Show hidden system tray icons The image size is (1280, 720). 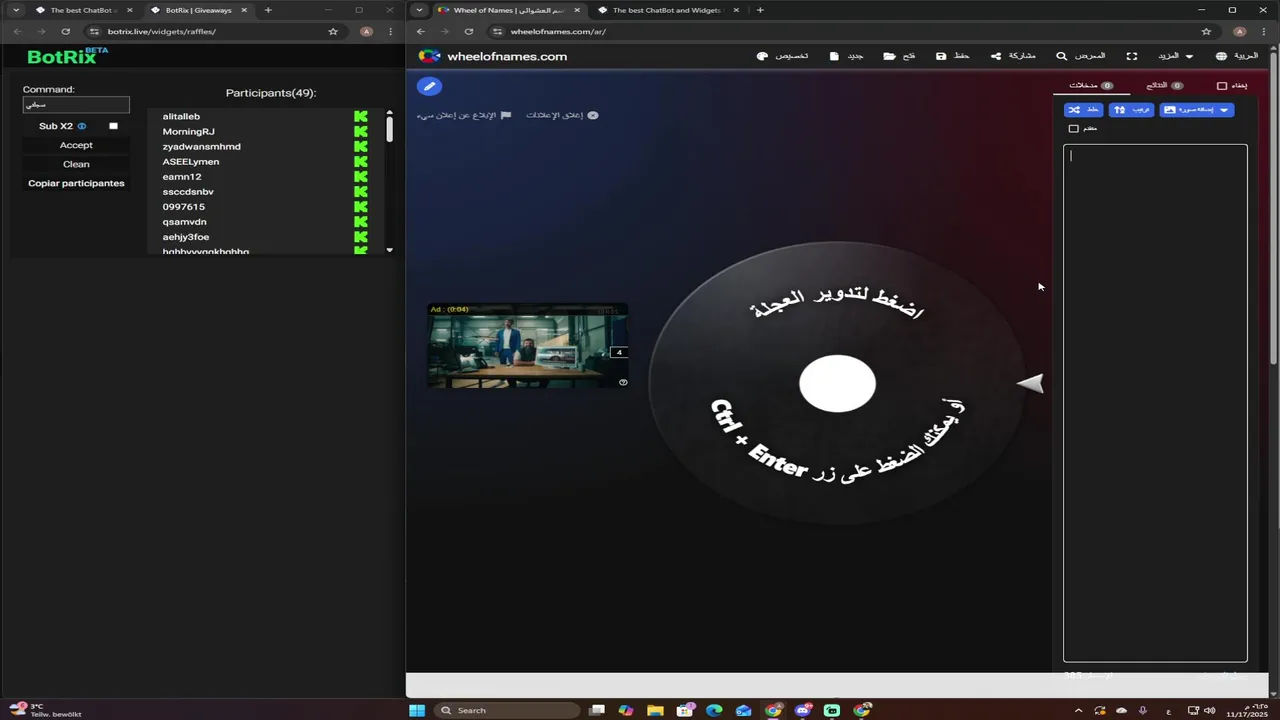point(1078,711)
